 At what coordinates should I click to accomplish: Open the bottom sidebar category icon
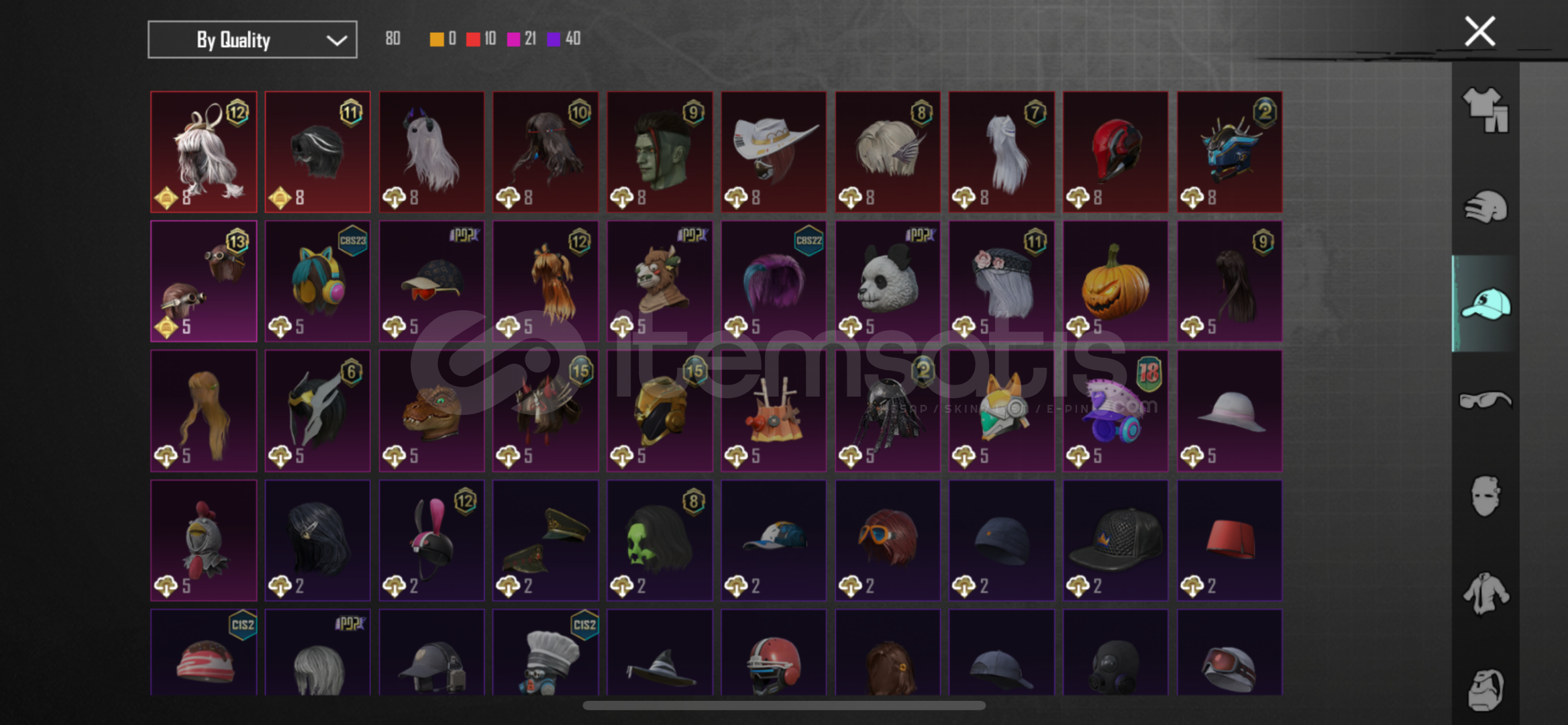pyautogui.click(x=1485, y=689)
